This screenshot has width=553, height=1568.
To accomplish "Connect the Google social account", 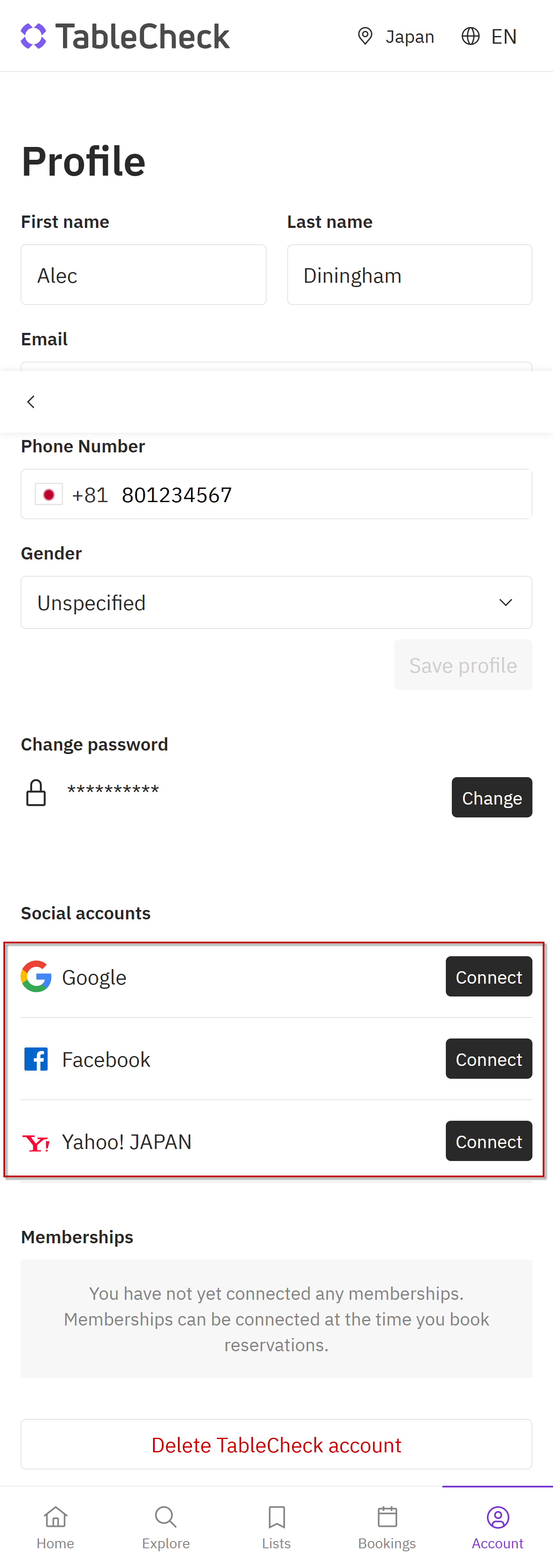I will click(488, 976).
